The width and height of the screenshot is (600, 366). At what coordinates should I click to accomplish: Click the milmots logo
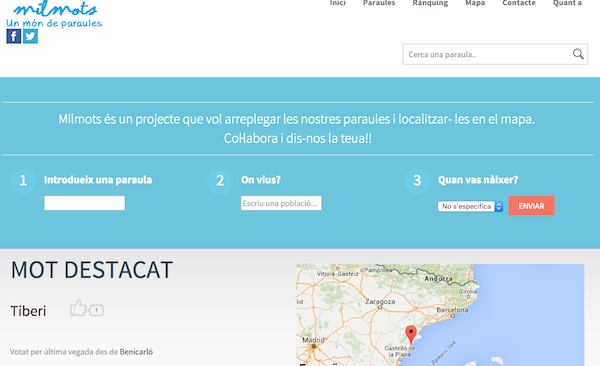tap(54, 14)
